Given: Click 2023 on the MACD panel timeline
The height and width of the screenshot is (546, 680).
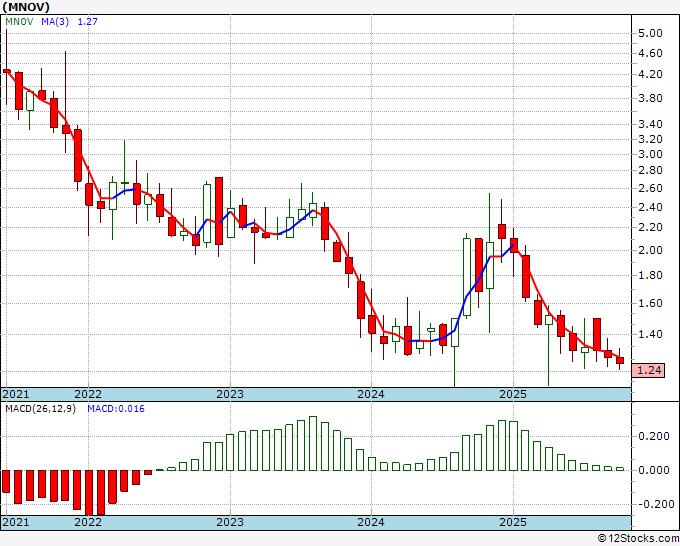Looking at the screenshot, I should tap(230, 523).
